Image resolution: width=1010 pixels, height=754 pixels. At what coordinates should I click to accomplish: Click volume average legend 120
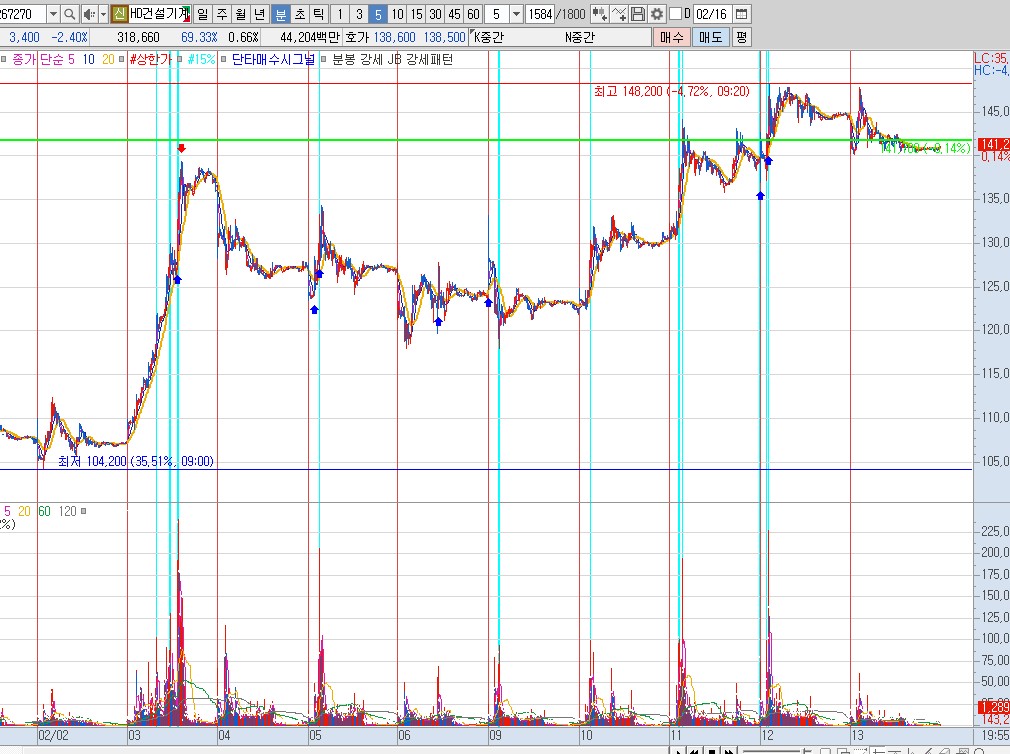pyautogui.click(x=68, y=511)
